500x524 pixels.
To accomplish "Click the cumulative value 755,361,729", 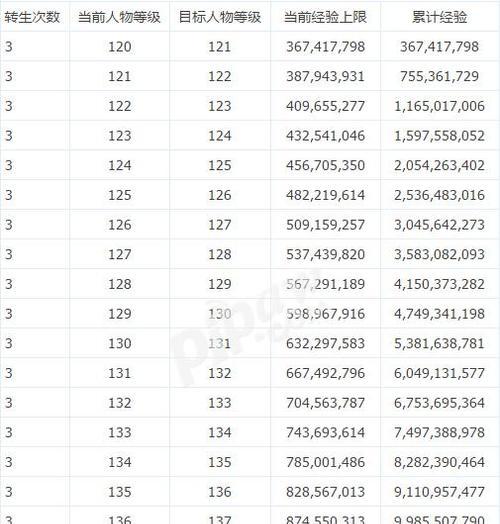I will (x=440, y=77).
